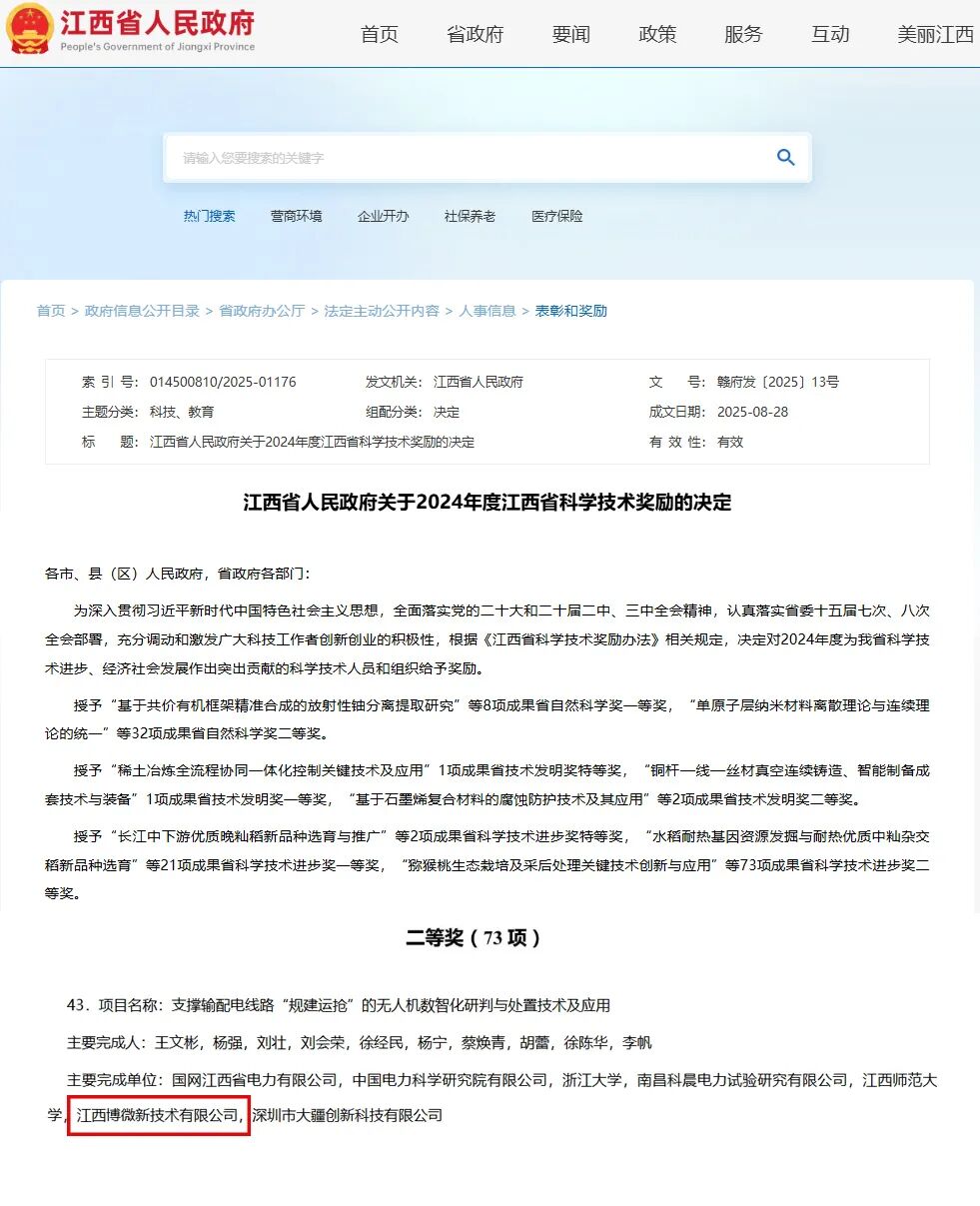Viewport: 980px width, 1206px height.
Task: Navigate to 省政府办公厅 via breadcrumb
Action: [x=262, y=311]
